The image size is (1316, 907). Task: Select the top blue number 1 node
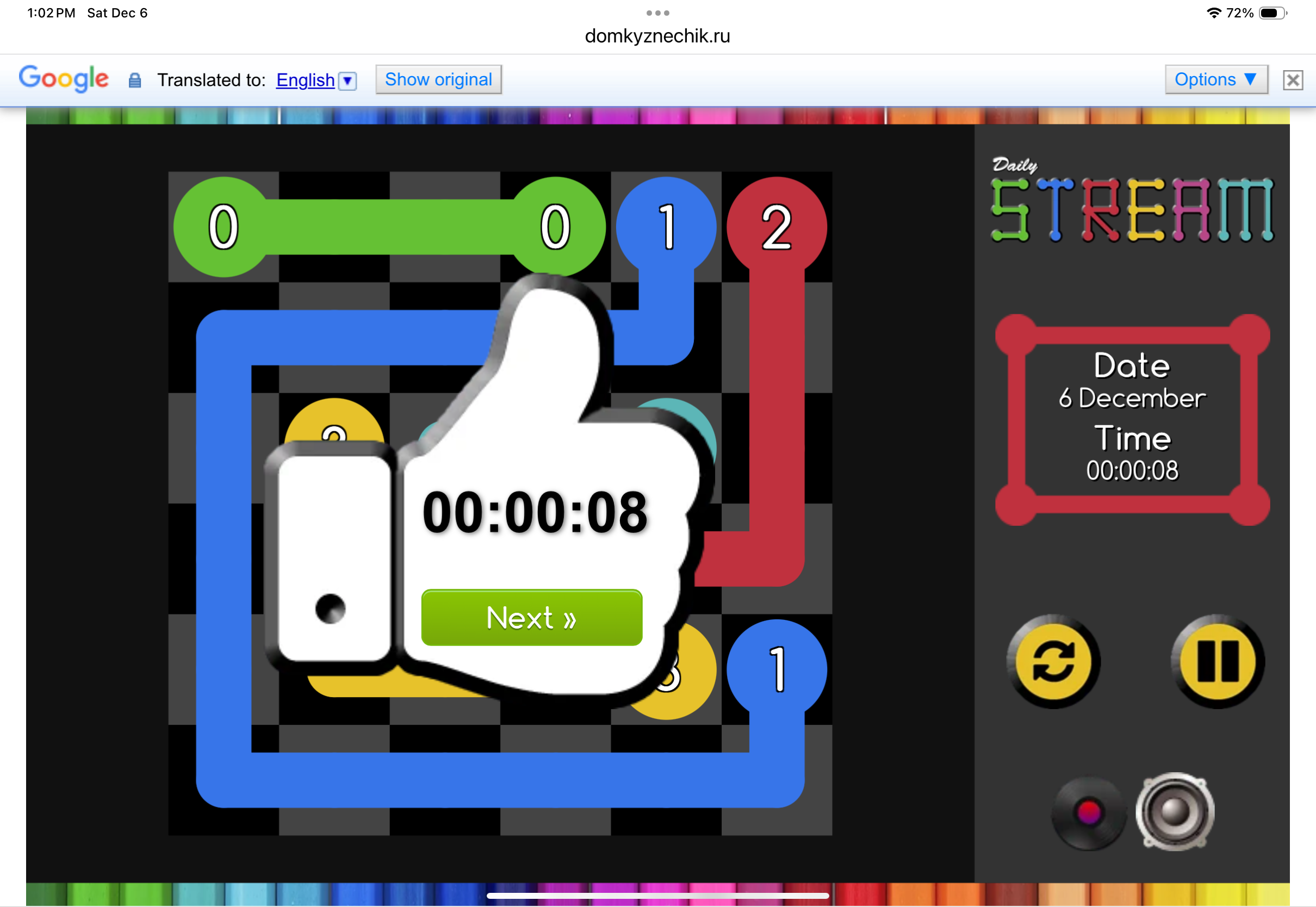tap(666, 227)
